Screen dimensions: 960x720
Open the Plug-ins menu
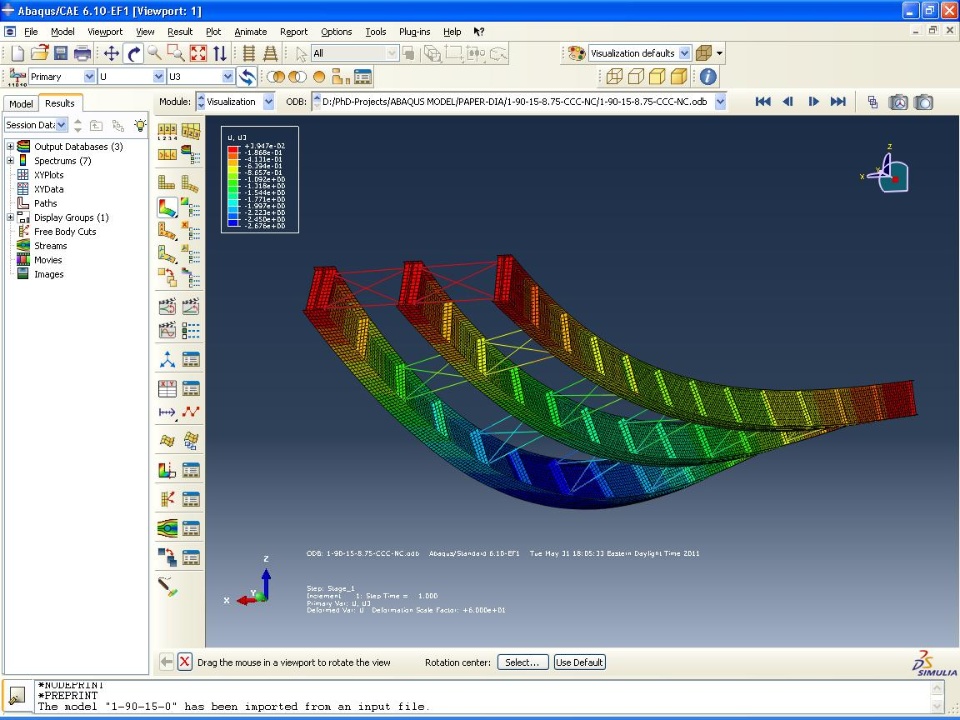[x=414, y=32]
